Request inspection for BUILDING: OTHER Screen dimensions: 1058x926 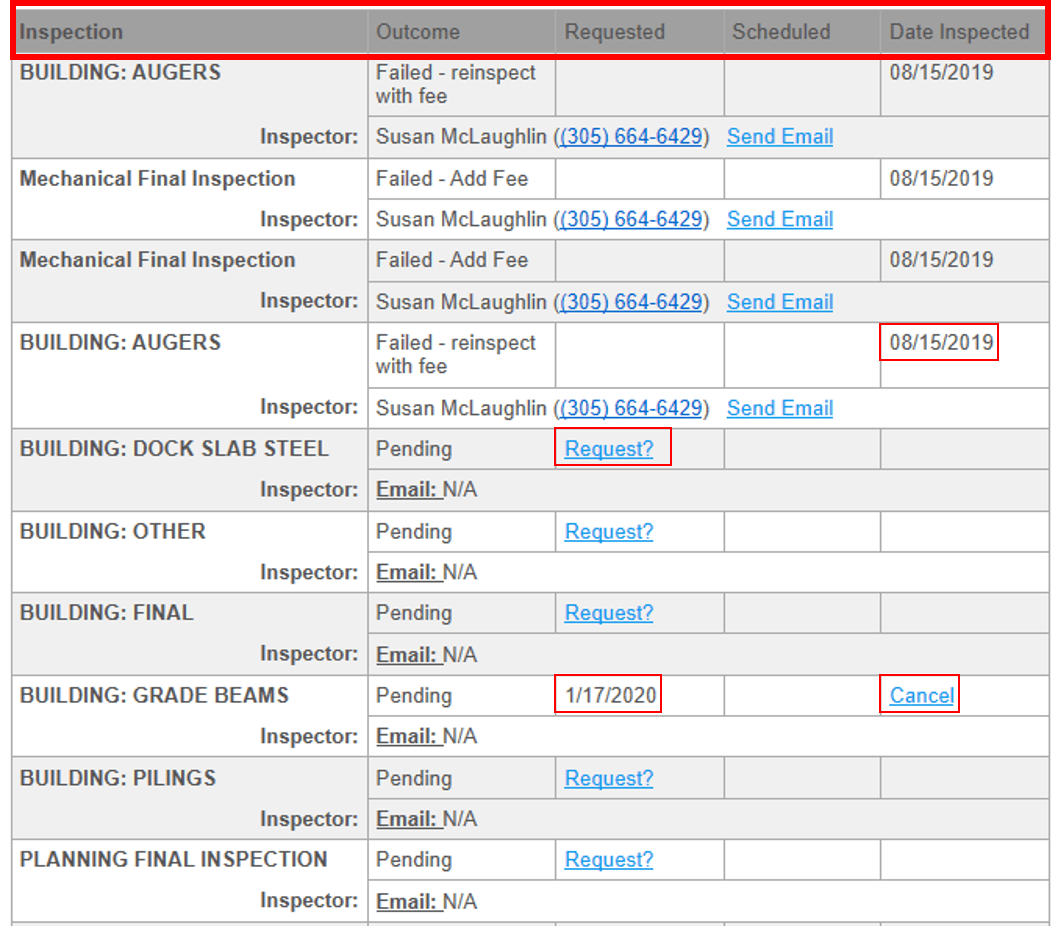pos(608,531)
